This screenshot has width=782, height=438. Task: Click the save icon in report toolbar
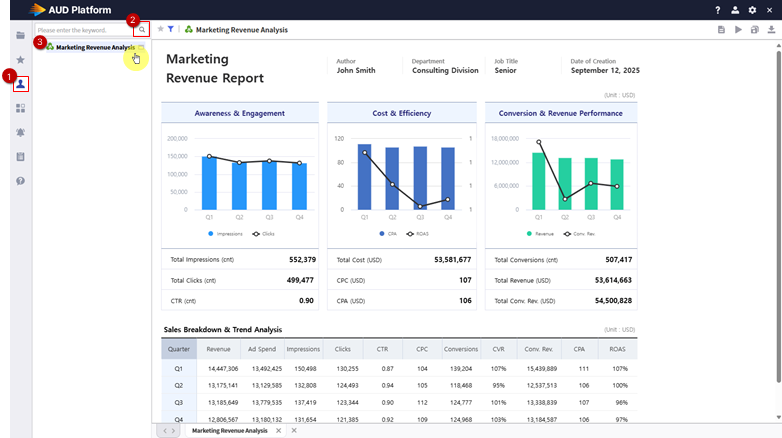click(x=721, y=30)
